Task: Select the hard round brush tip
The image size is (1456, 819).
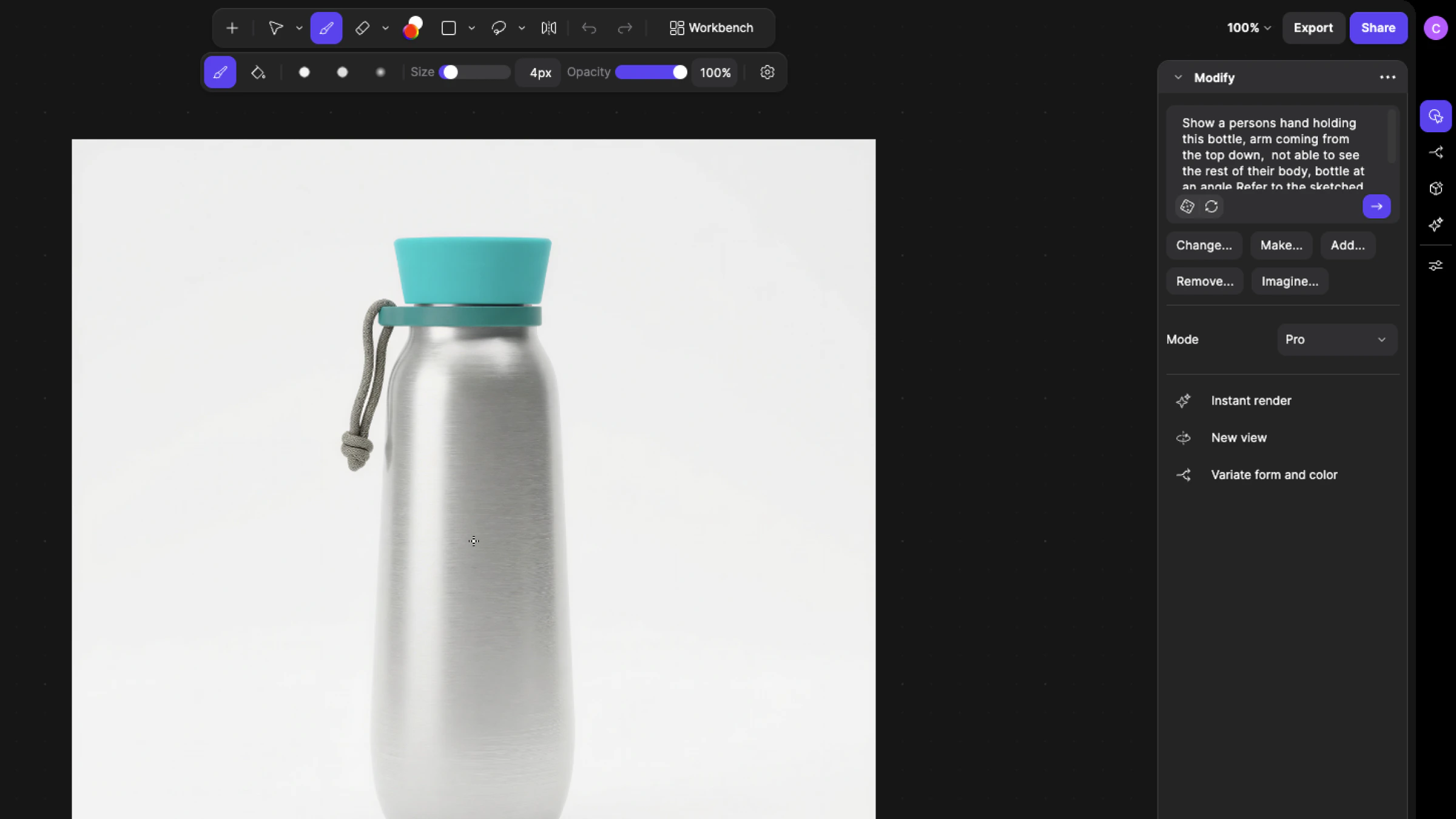Action: [x=305, y=73]
